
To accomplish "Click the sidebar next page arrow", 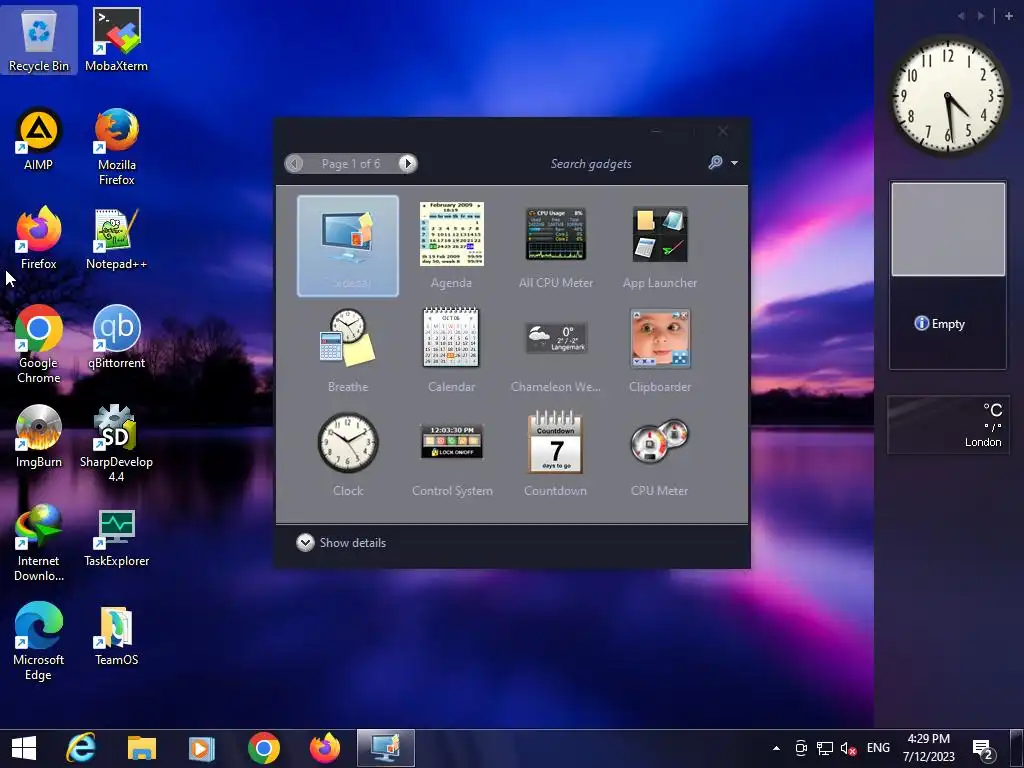I will (981, 16).
